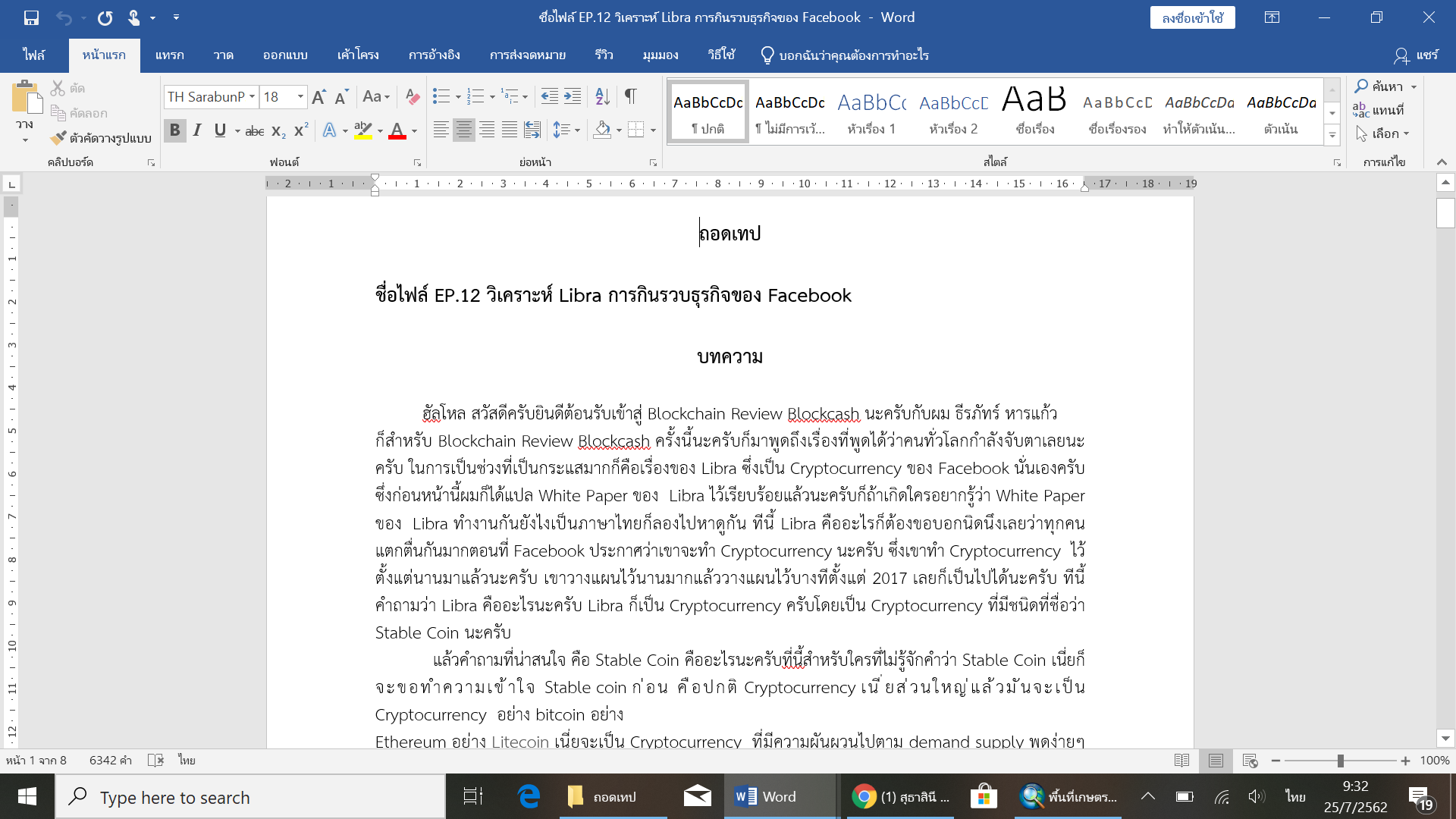Show paragraph marks with the pilcrow icon
Screen dimensions: 1456x819
[x=630, y=96]
